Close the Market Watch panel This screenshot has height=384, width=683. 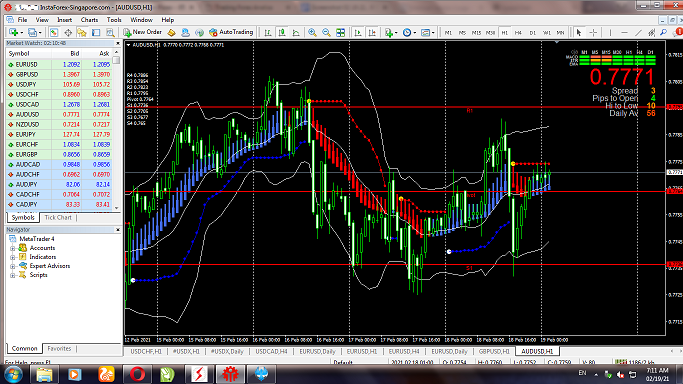pos(118,43)
